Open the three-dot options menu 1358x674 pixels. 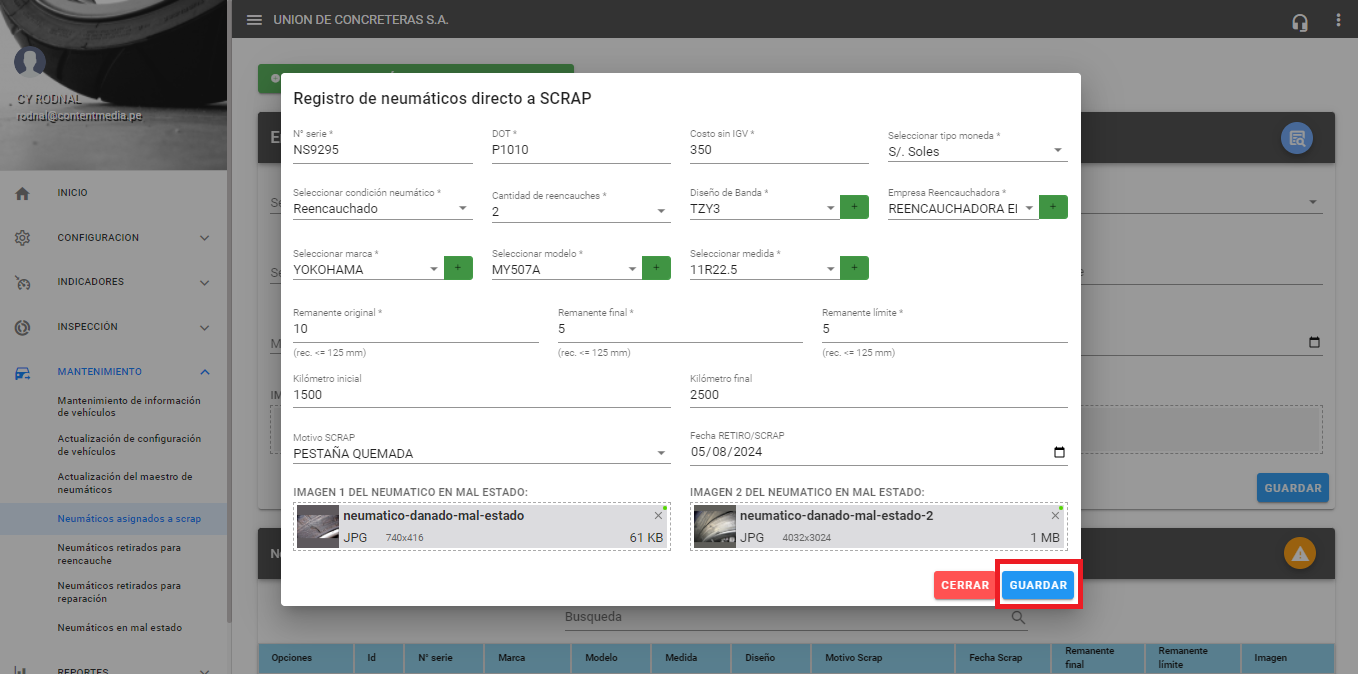pos(1338,20)
